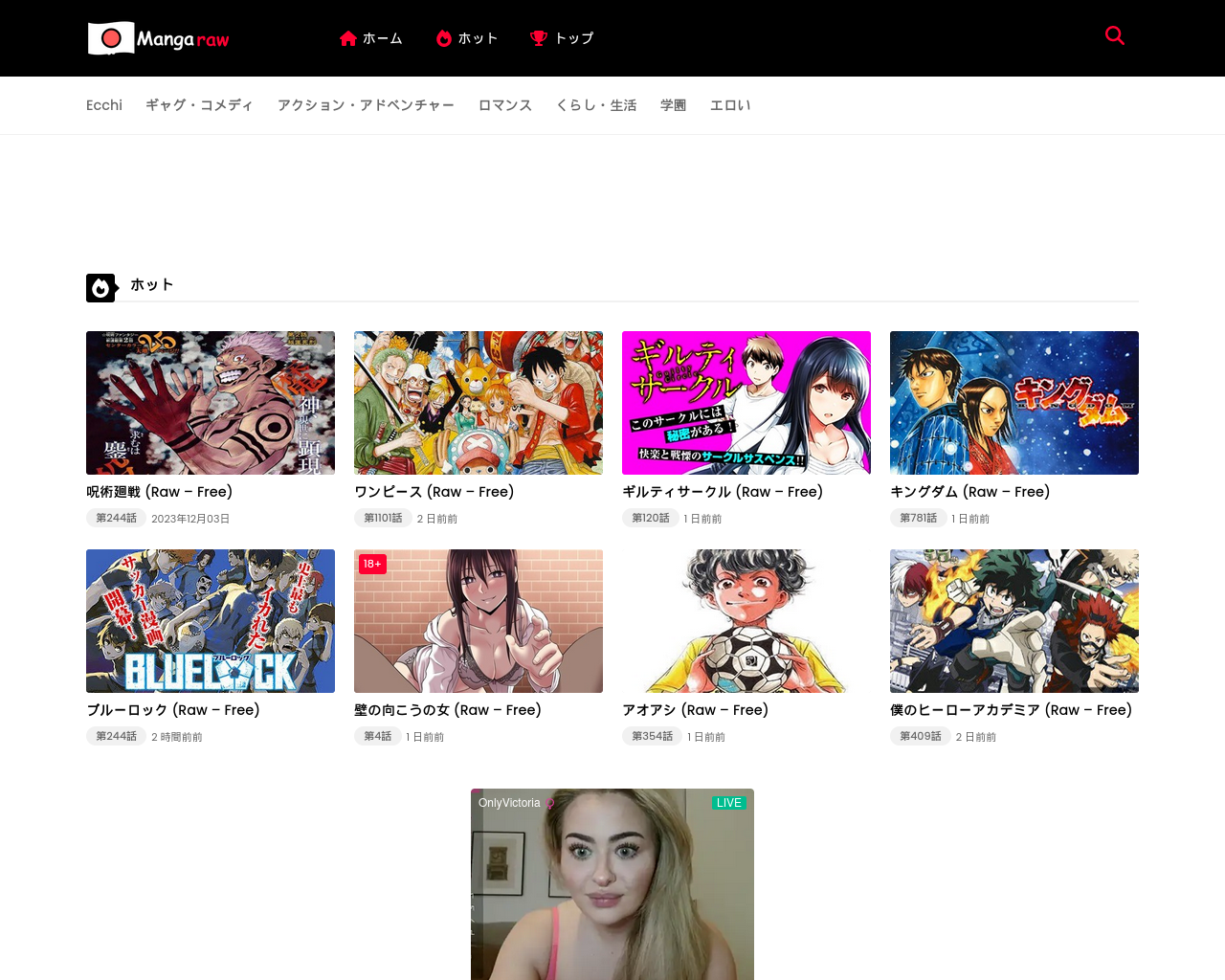The image size is (1225, 980).
Task: Select the くらし・生活 category
Action: pyautogui.click(x=596, y=105)
